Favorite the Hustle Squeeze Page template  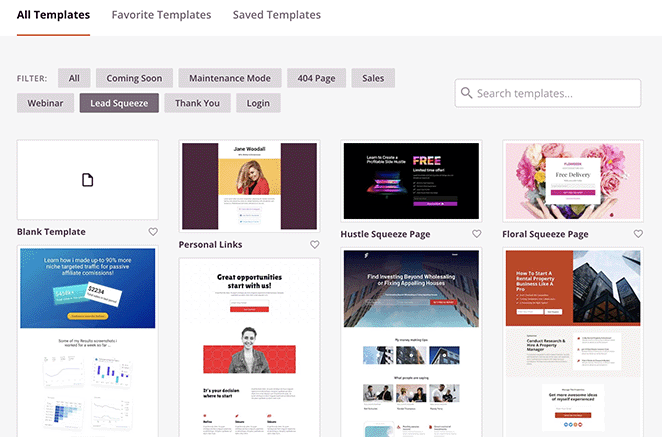[x=476, y=234]
